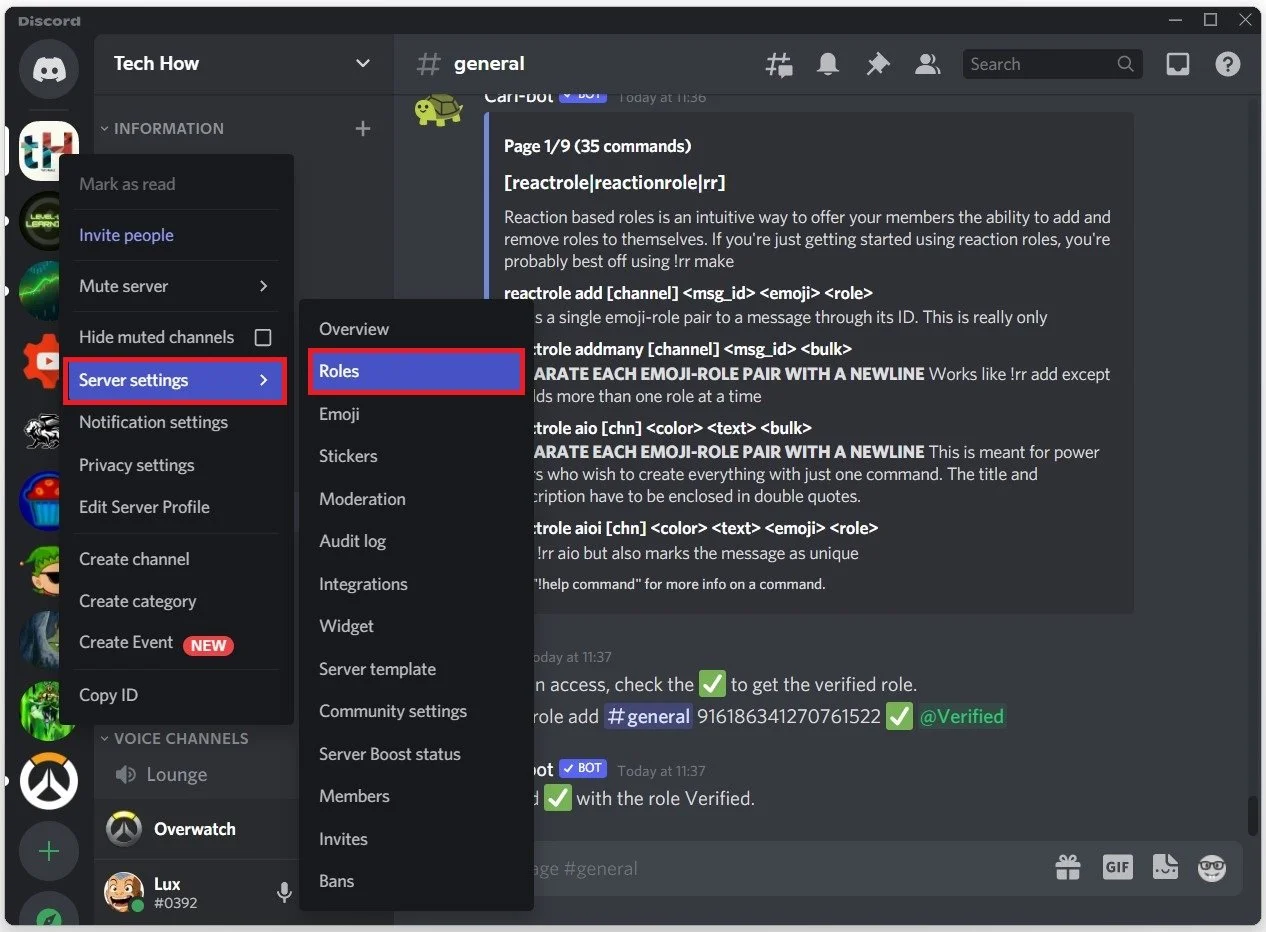Open Invites entry in submenu

[416, 839]
